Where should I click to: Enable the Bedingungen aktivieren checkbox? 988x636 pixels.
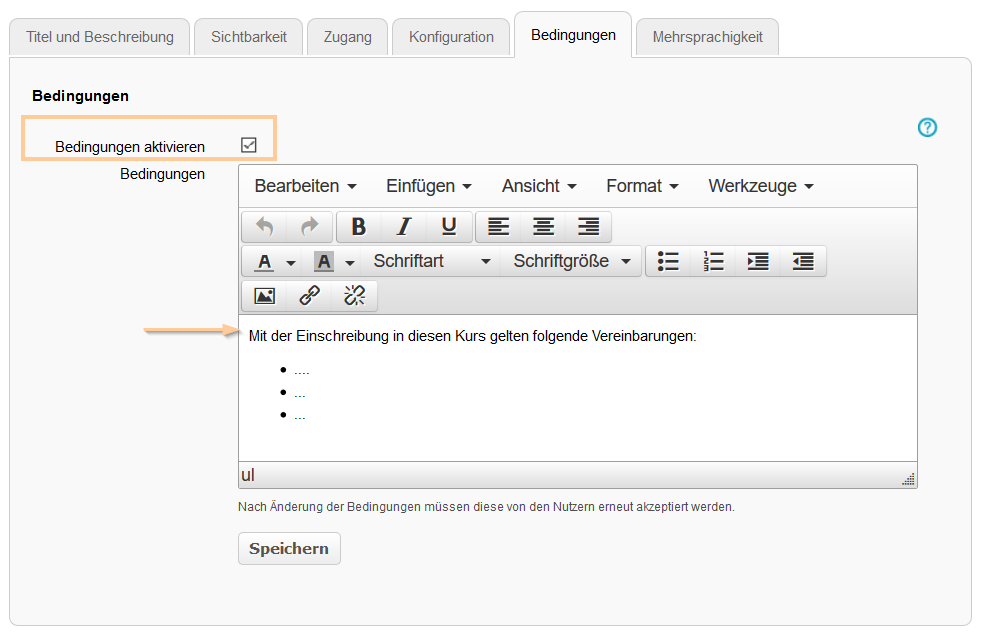coord(249,143)
